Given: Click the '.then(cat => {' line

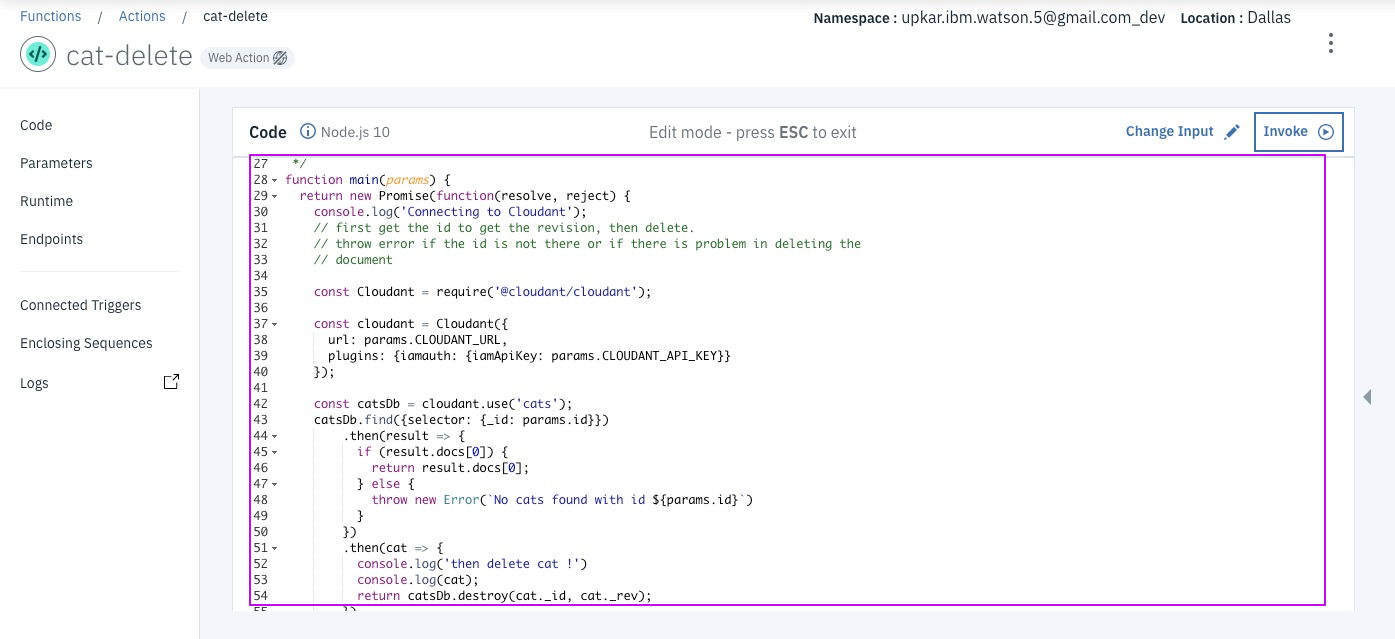Looking at the screenshot, I should click(x=393, y=548).
